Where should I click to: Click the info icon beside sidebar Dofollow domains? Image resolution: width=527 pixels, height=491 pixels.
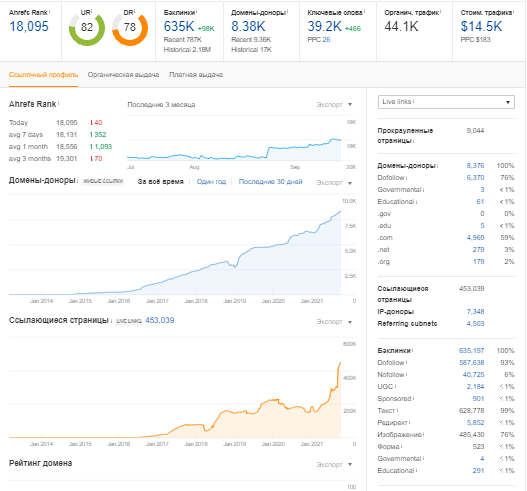click(x=406, y=177)
